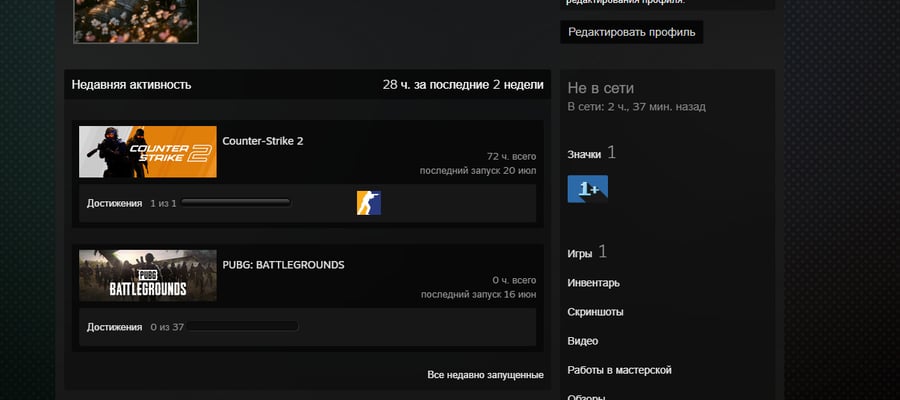The image size is (900, 400).
Task: Open Все недавно запущенные link
Action: click(x=485, y=375)
